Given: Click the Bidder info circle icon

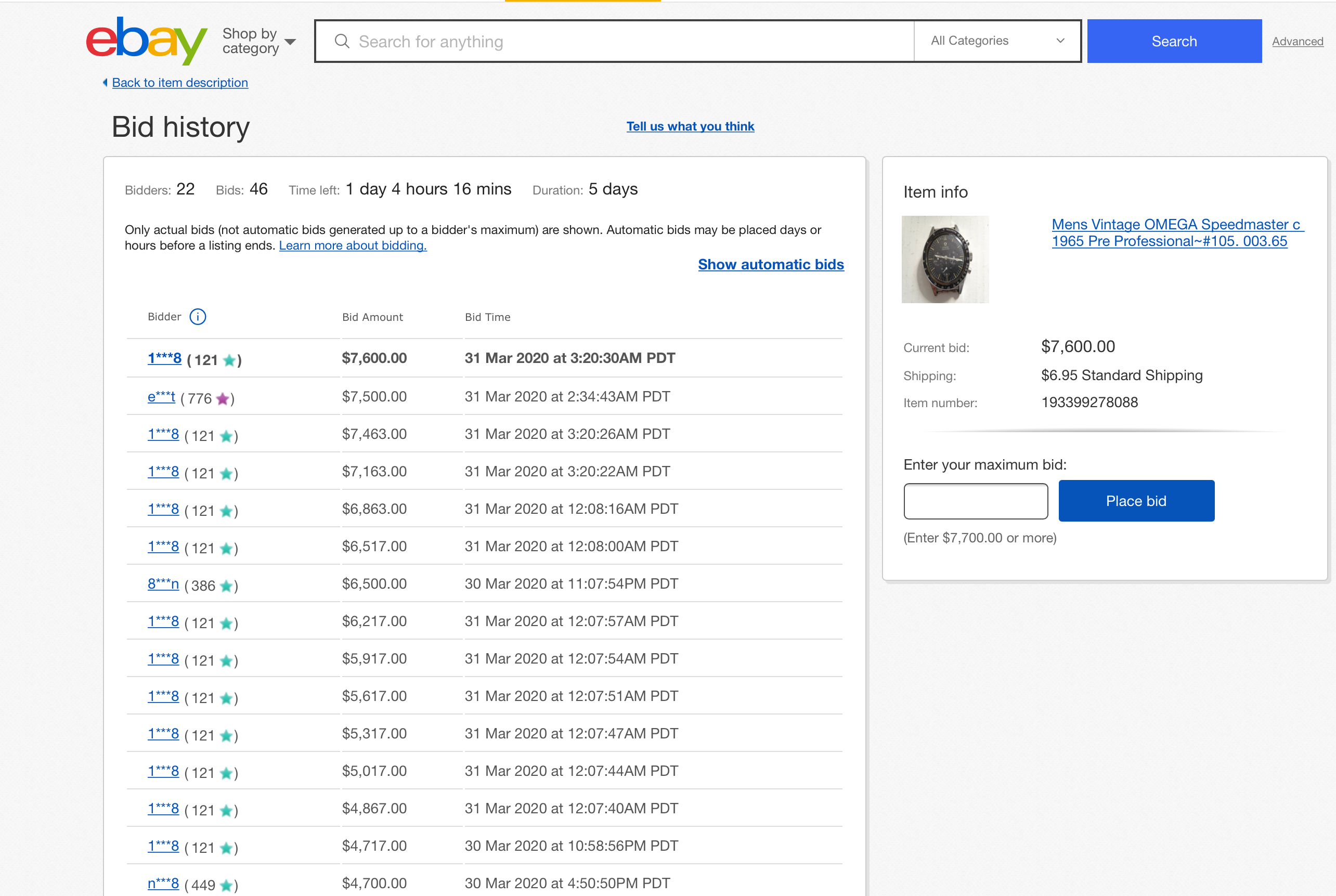Looking at the screenshot, I should pyautogui.click(x=198, y=317).
